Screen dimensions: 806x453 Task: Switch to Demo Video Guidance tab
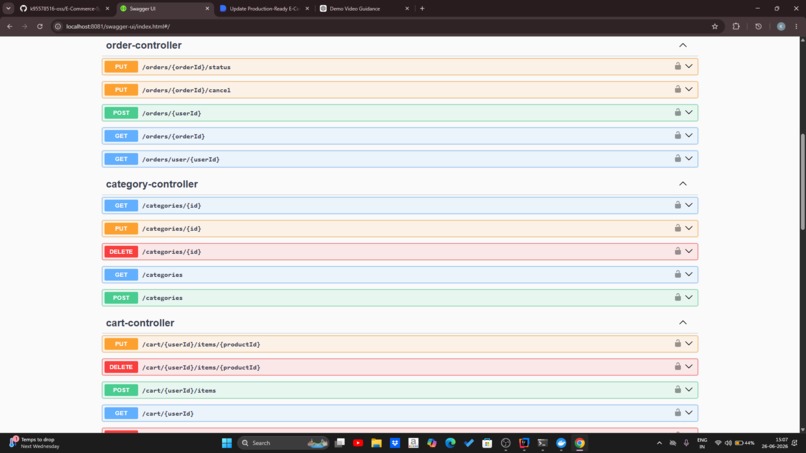pos(363,9)
